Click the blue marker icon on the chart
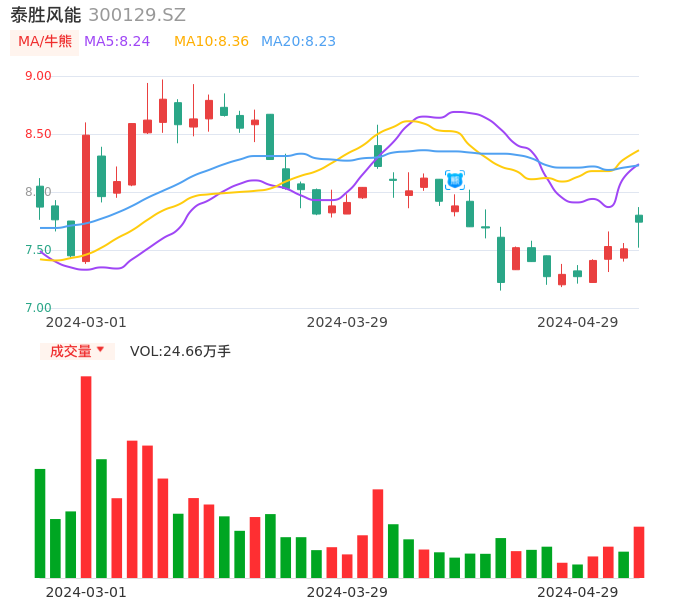Image resolution: width=686 pixels, height=606 pixels. (455, 180)
